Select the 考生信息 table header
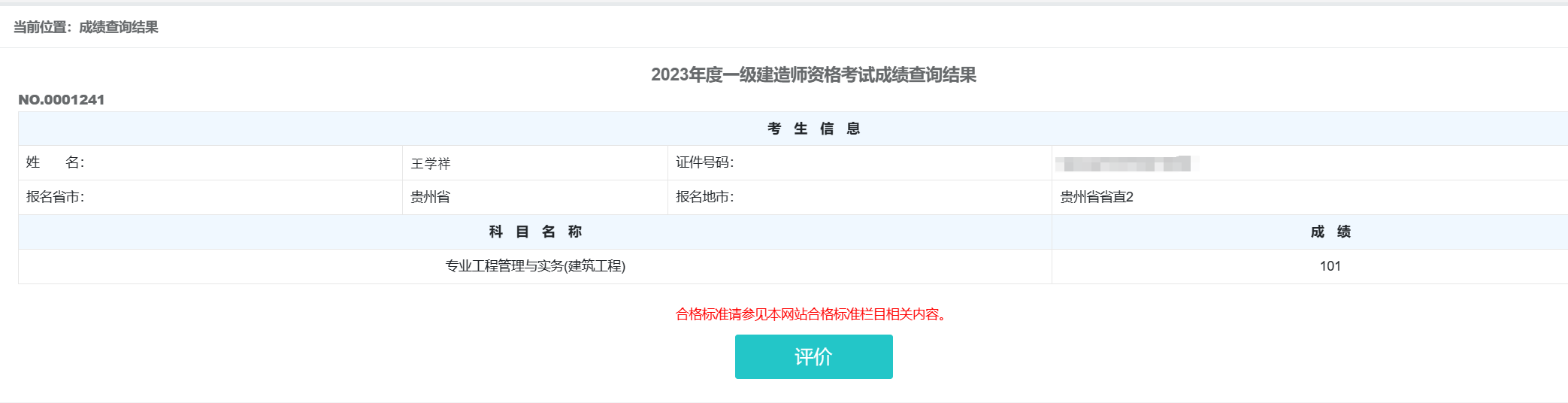 [813, 129]
